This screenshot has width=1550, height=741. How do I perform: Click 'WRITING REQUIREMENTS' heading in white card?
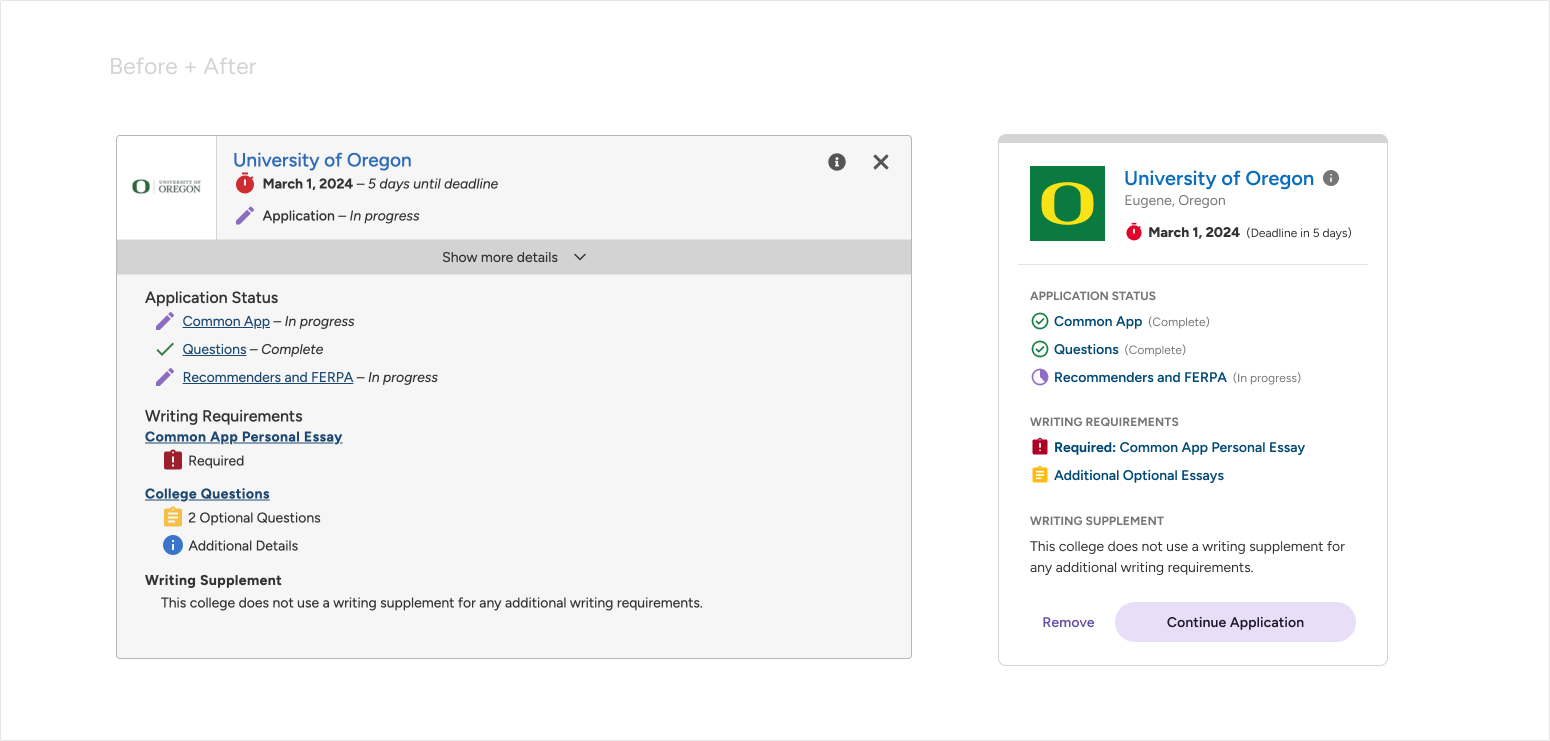click(x=1104, y=422)
